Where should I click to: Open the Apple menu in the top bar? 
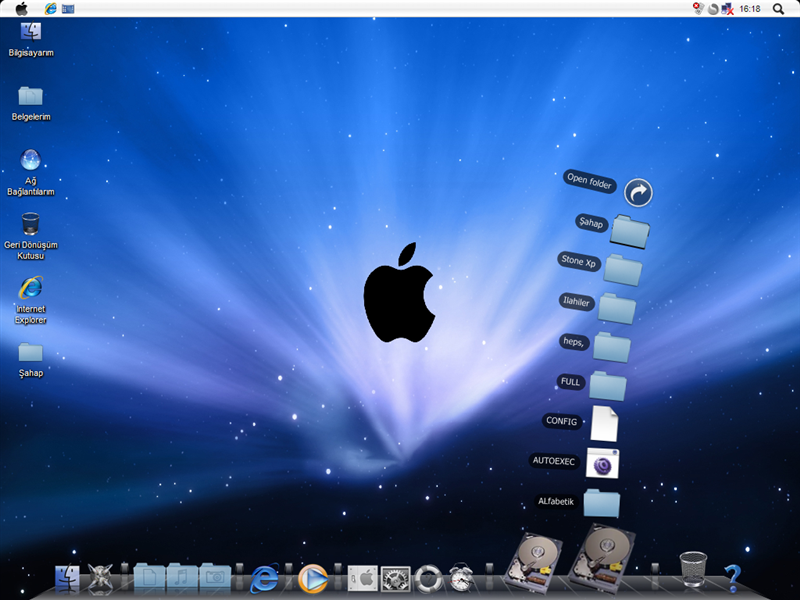click(22, 8)
